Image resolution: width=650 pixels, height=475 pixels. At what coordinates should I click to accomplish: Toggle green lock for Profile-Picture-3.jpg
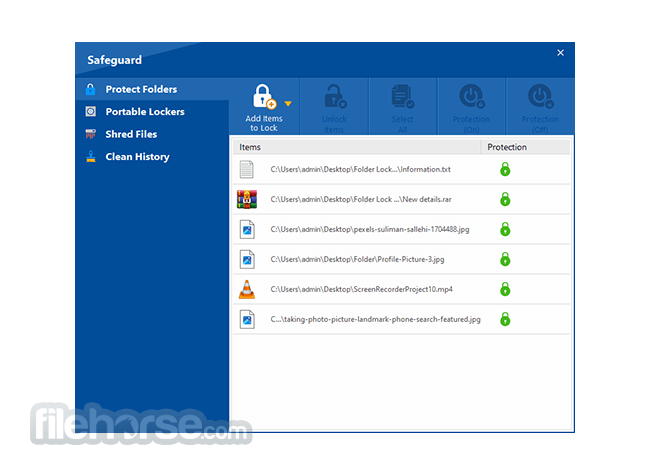(x=505, y=259)
